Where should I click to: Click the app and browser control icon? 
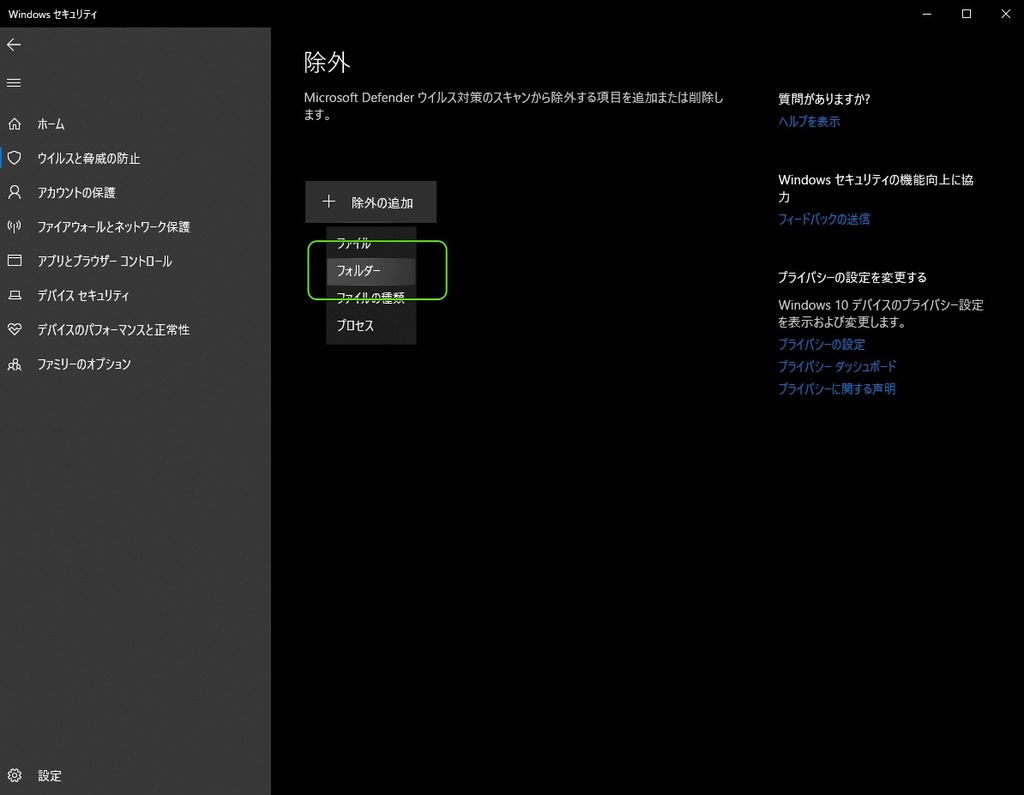pos(14,261)
